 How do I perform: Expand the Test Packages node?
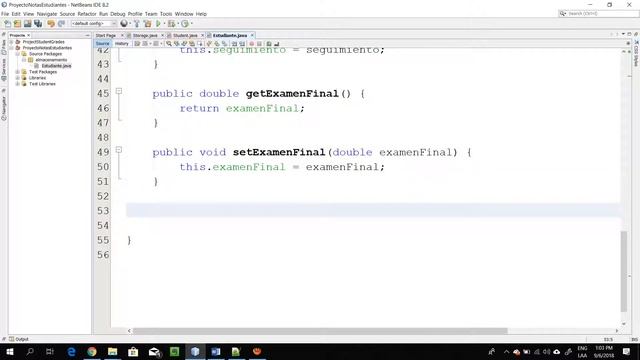point(18,72)
